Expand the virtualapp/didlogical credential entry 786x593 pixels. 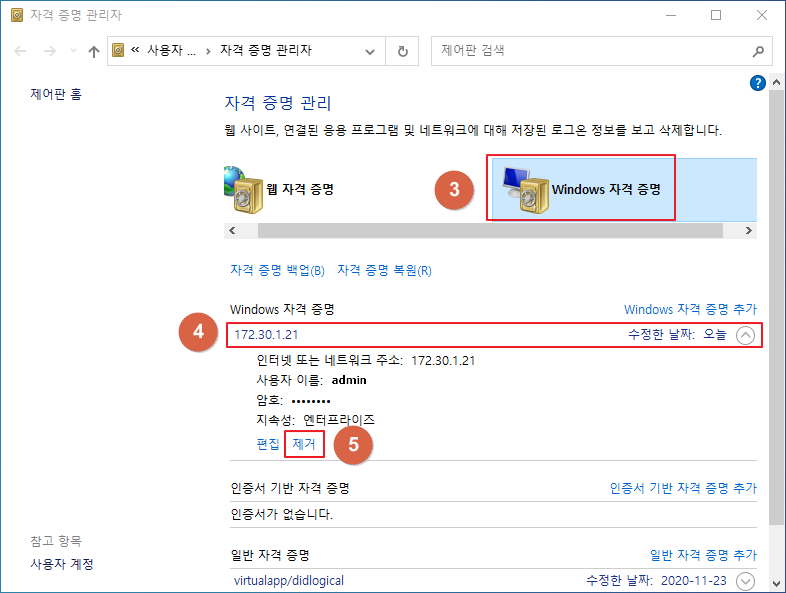point(745,581)
